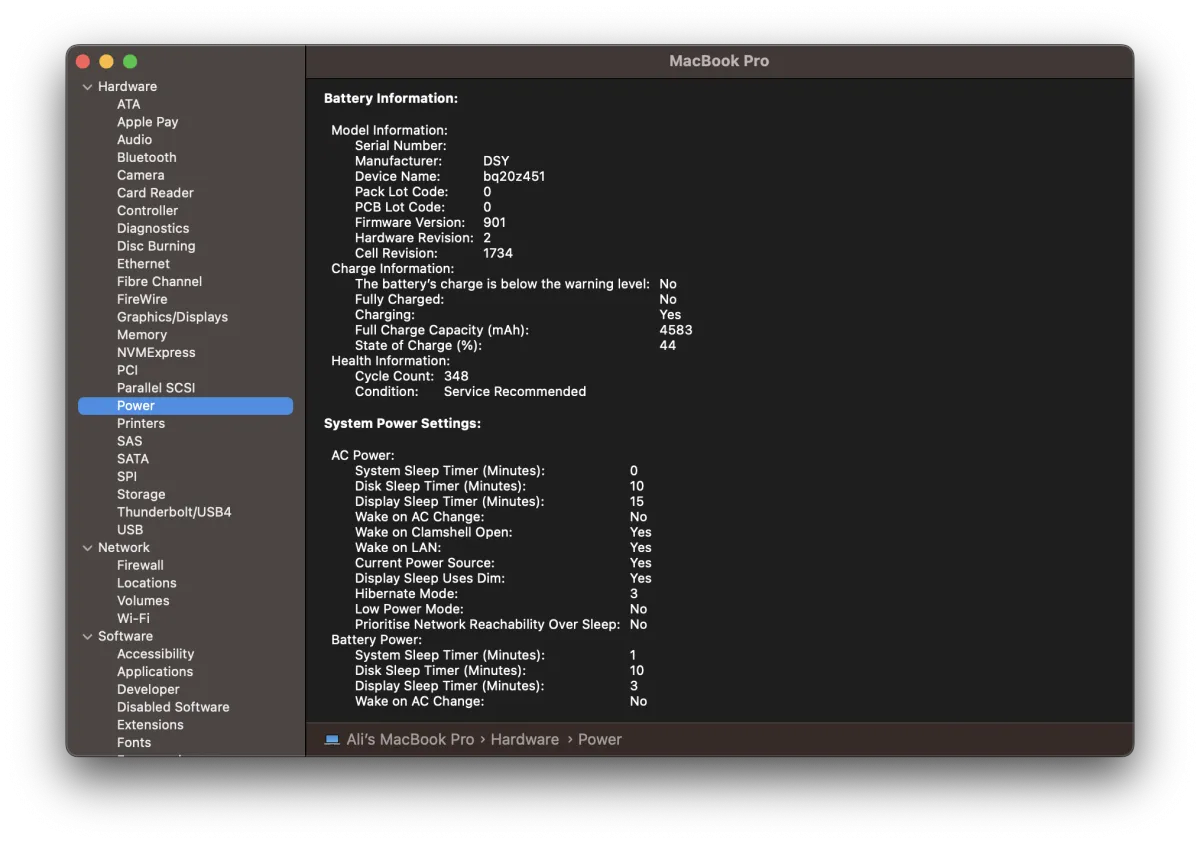Click the Network section label

pyautogui.click(x=124, y=548)
